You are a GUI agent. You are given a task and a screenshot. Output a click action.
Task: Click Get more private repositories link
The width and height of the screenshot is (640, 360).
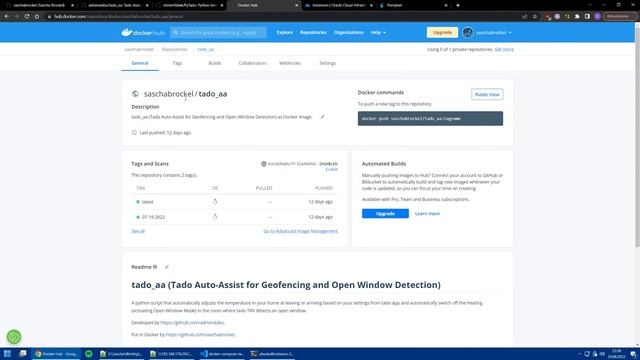(x=504, y=49)
